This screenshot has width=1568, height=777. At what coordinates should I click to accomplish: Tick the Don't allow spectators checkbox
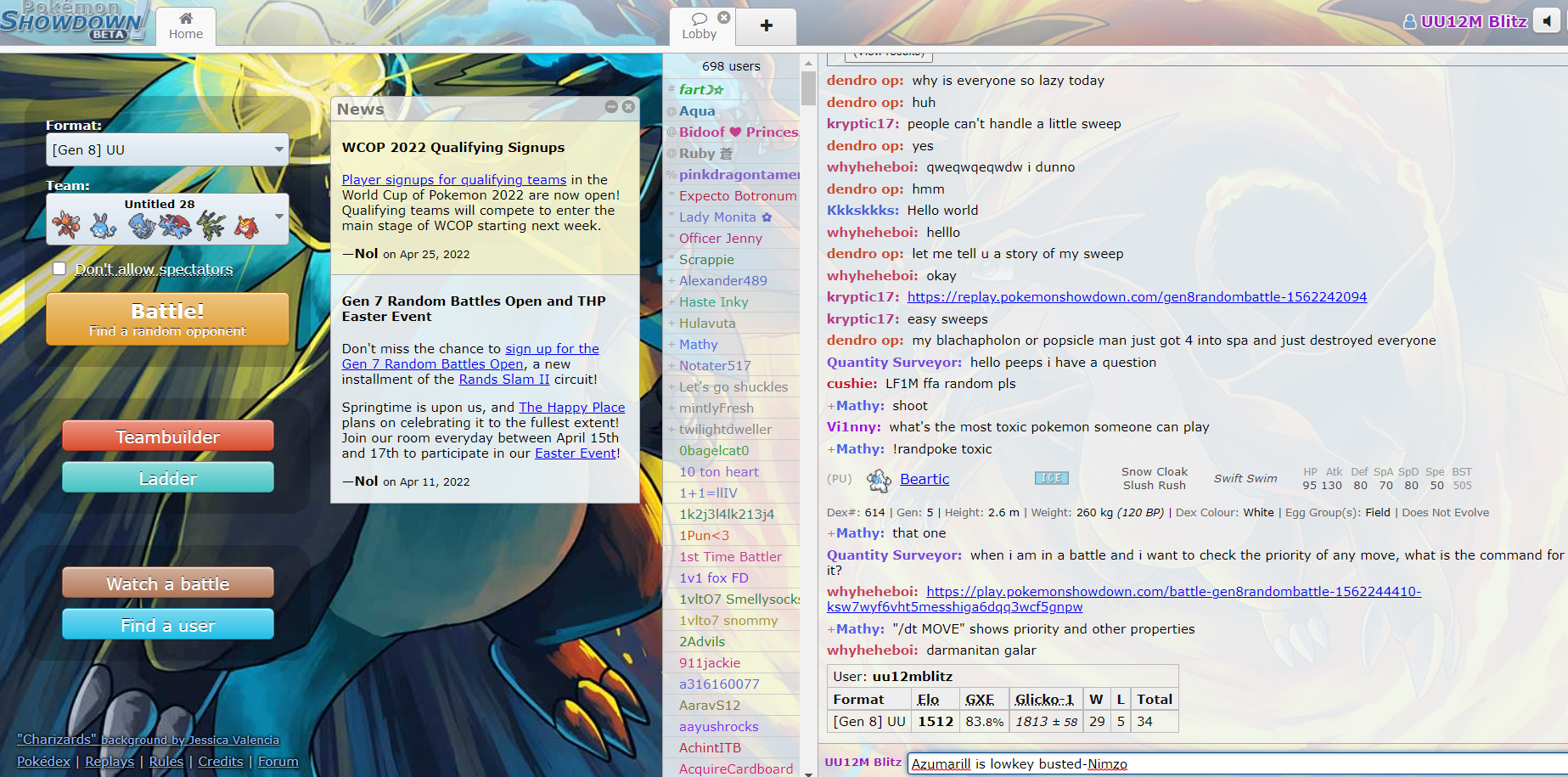click(59, 268)
